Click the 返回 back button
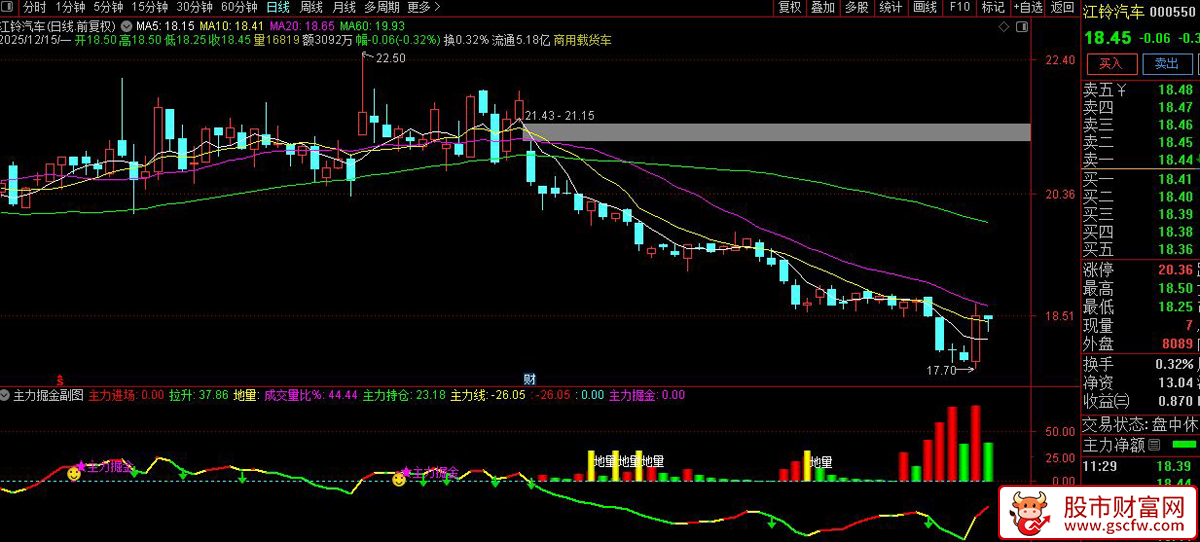The width and height of the screenshot is (1200, 542). pyautogui.click(x=1062, y=7)
